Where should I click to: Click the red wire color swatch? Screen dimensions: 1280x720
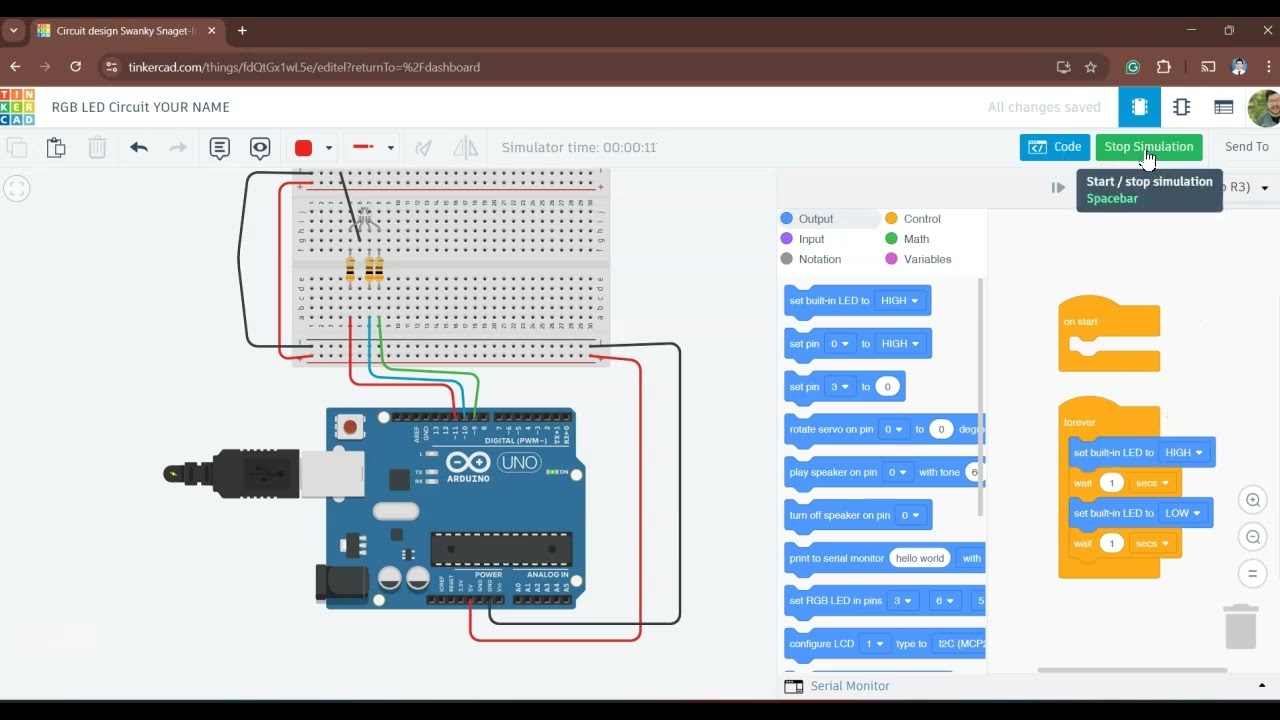point(304,148)
